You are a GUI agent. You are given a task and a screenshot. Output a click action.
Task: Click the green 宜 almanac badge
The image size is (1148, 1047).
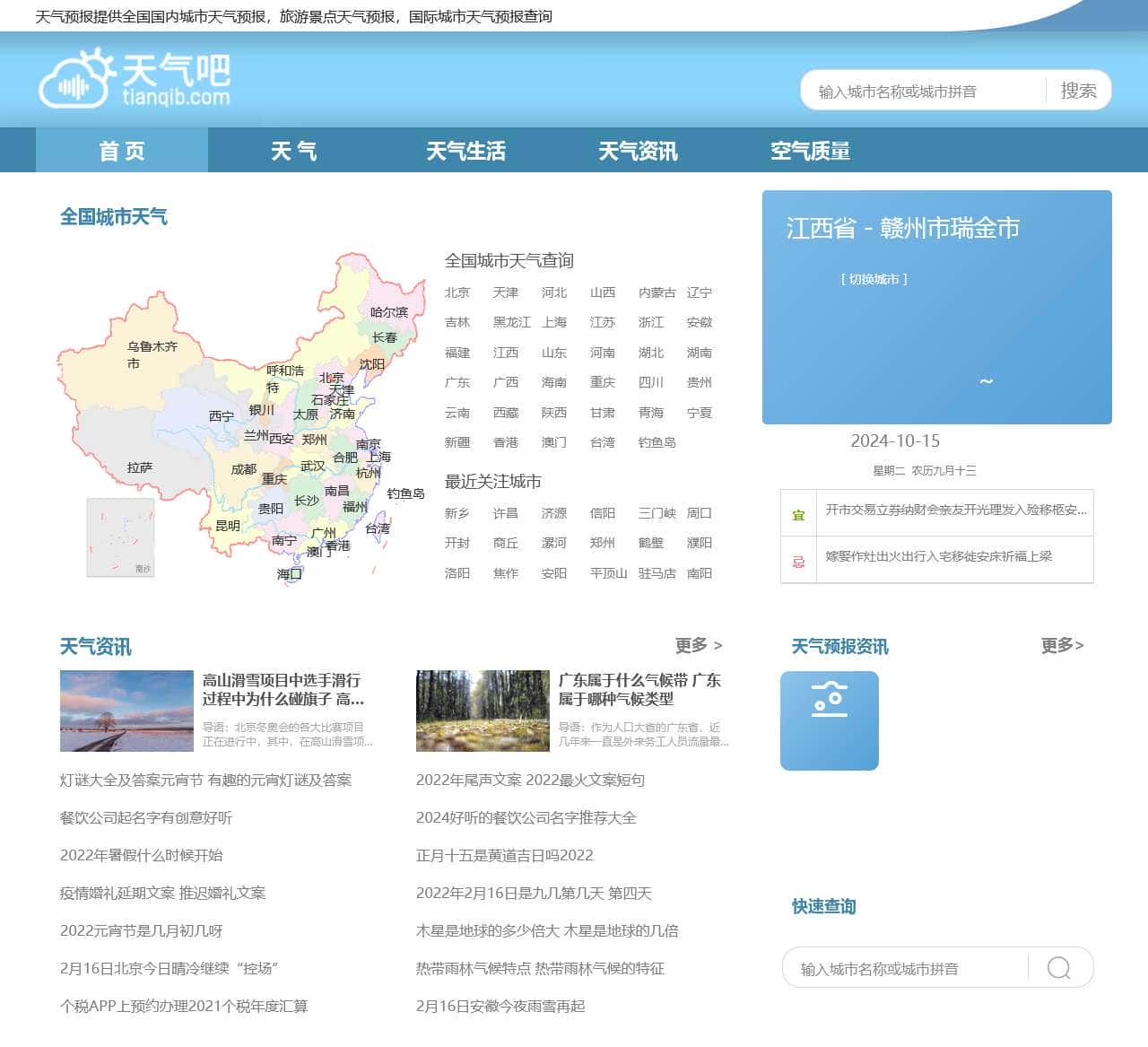pos(797,512)
